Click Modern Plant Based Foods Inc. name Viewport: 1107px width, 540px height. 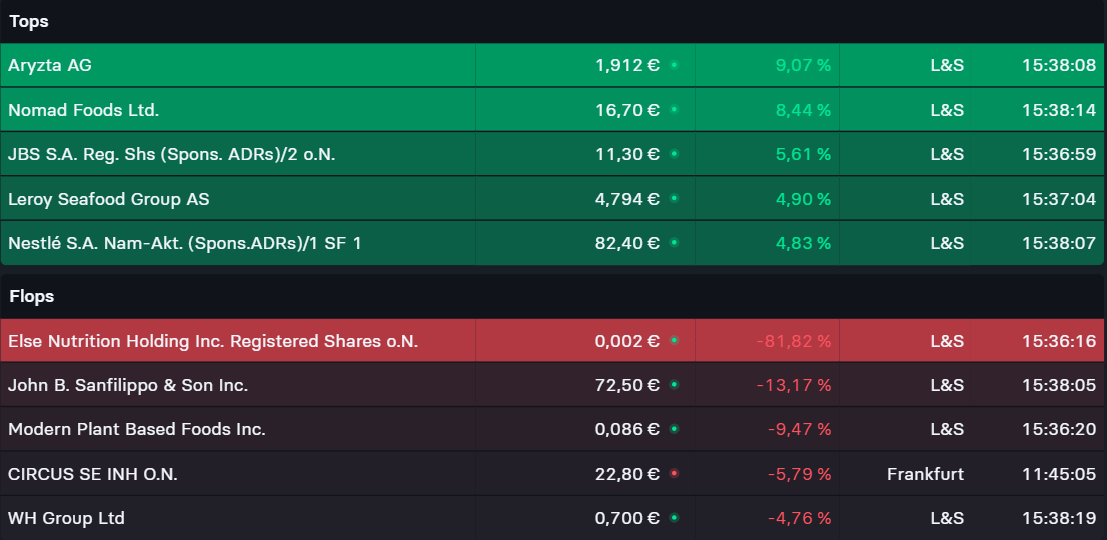[x=137, y=429]
